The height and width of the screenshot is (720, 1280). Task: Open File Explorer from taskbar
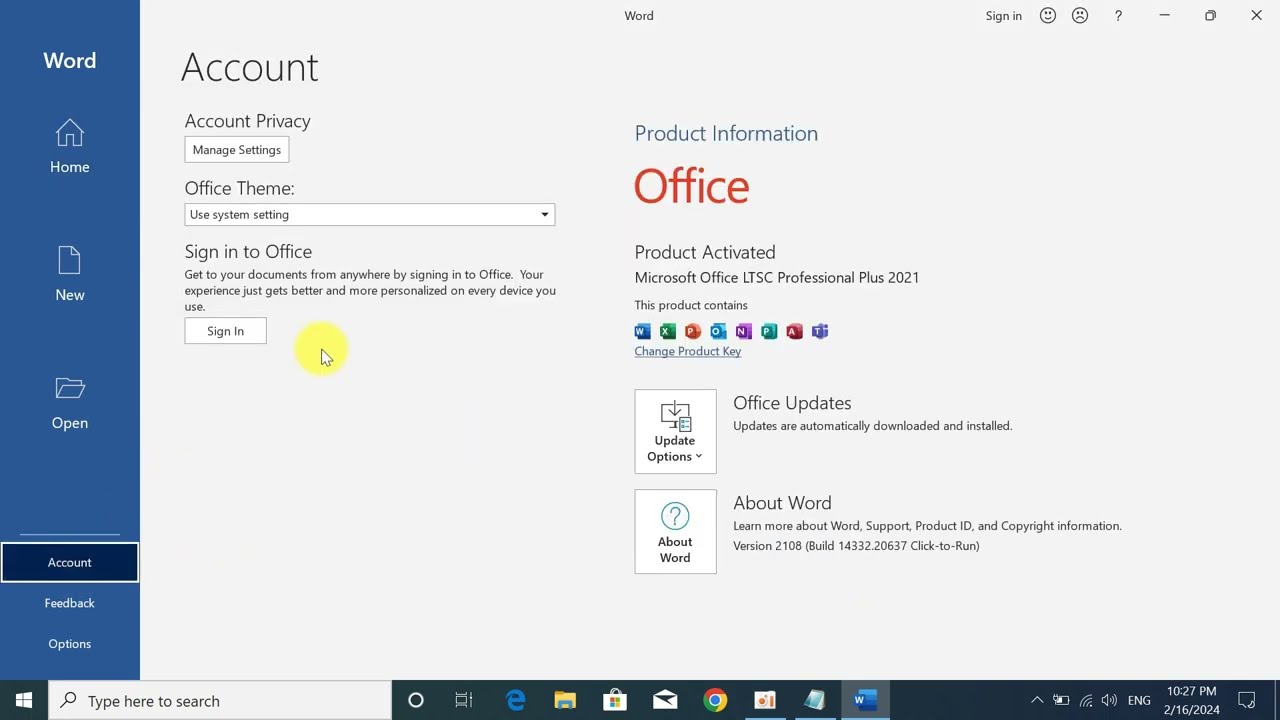point(565,700)
